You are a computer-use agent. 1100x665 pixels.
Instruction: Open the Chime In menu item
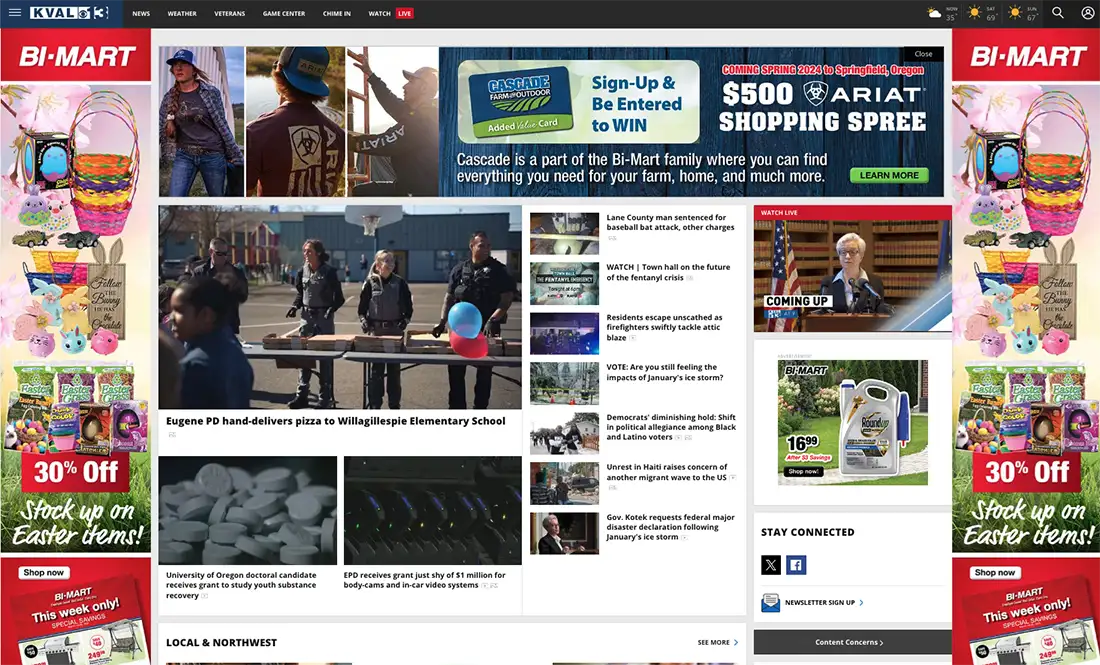tap(337, 13)
